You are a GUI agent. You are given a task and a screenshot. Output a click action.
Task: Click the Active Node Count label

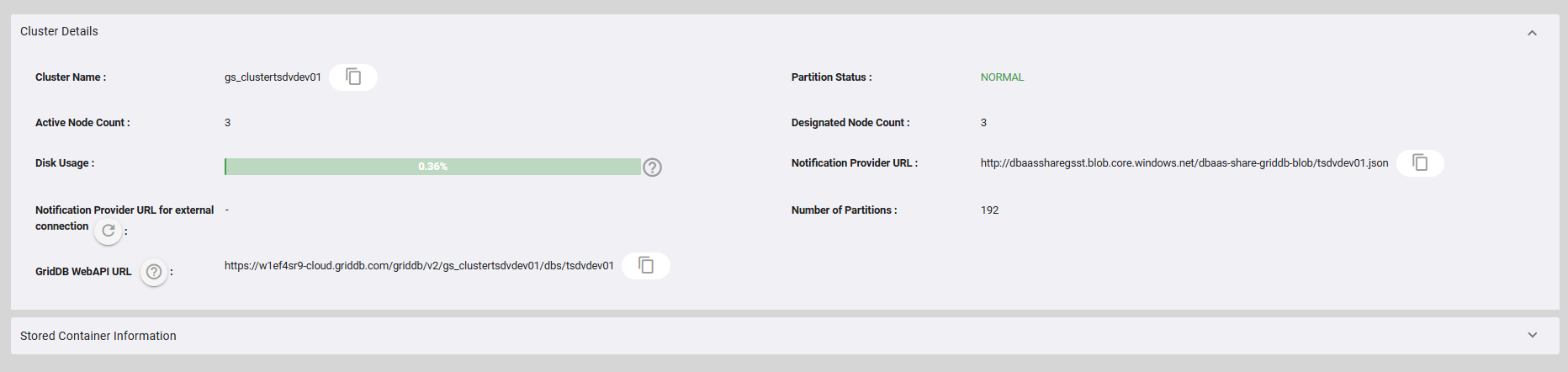82,123
